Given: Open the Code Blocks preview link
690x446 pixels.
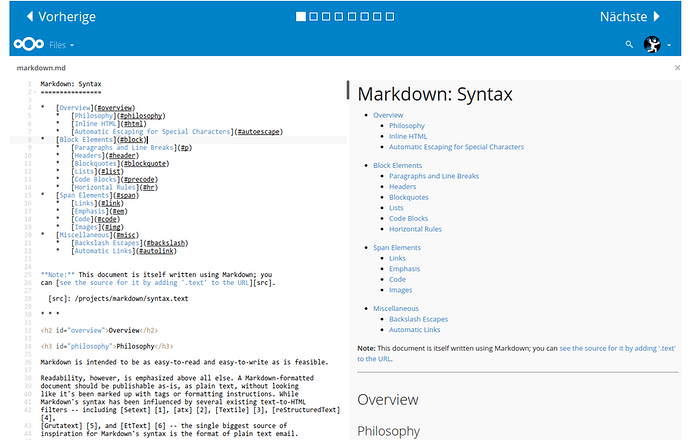Looking at the screenshot, I should point(408,219).
